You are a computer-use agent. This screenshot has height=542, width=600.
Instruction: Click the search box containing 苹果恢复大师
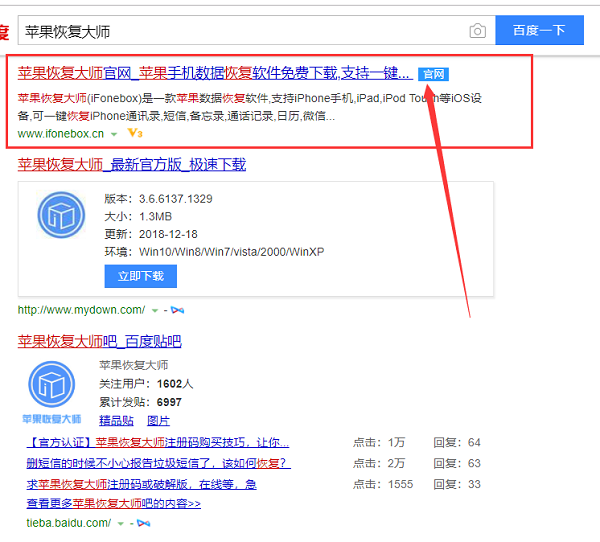[x=257, y=31]
